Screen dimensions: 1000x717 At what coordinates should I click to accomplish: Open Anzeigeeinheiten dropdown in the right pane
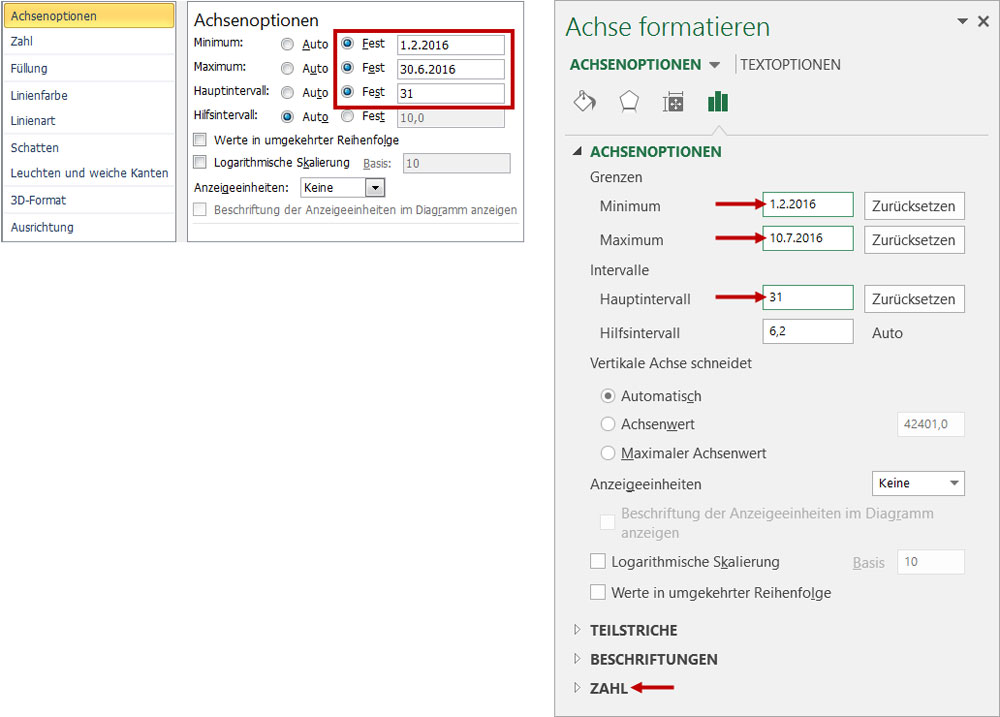(918, 483)
